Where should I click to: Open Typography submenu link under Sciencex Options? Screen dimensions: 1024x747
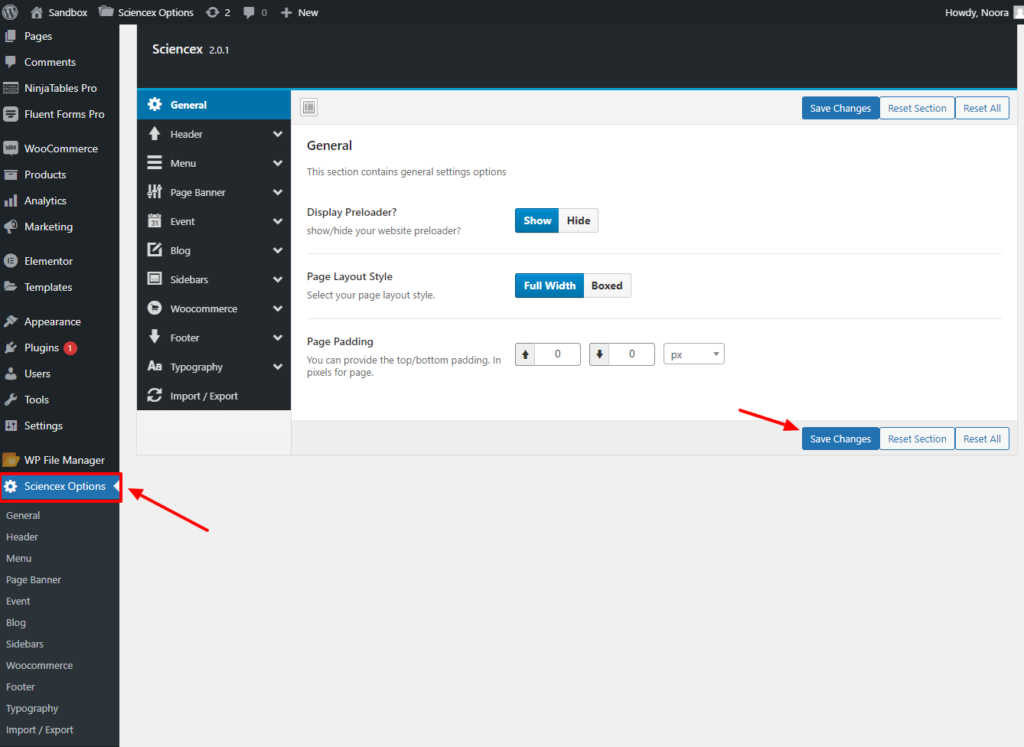32,708
